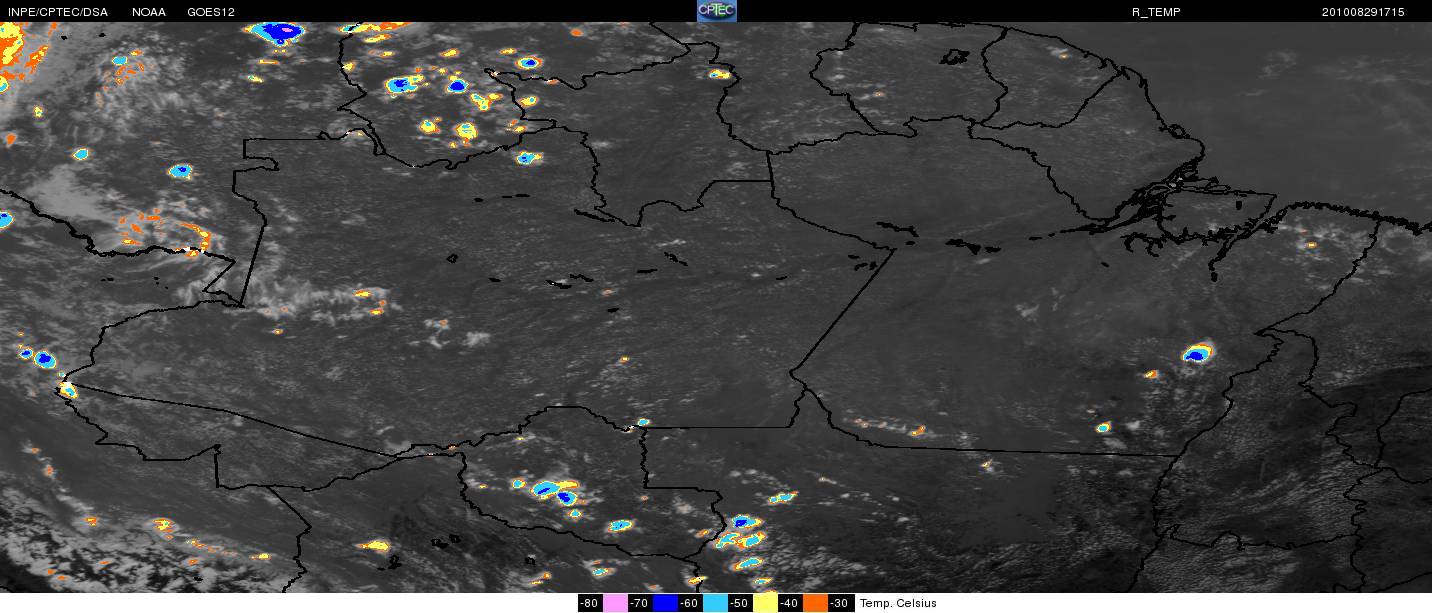The image size is (1432, 613).
Task: Select the dark blue legend color swatch
Action: coord(664,603)
